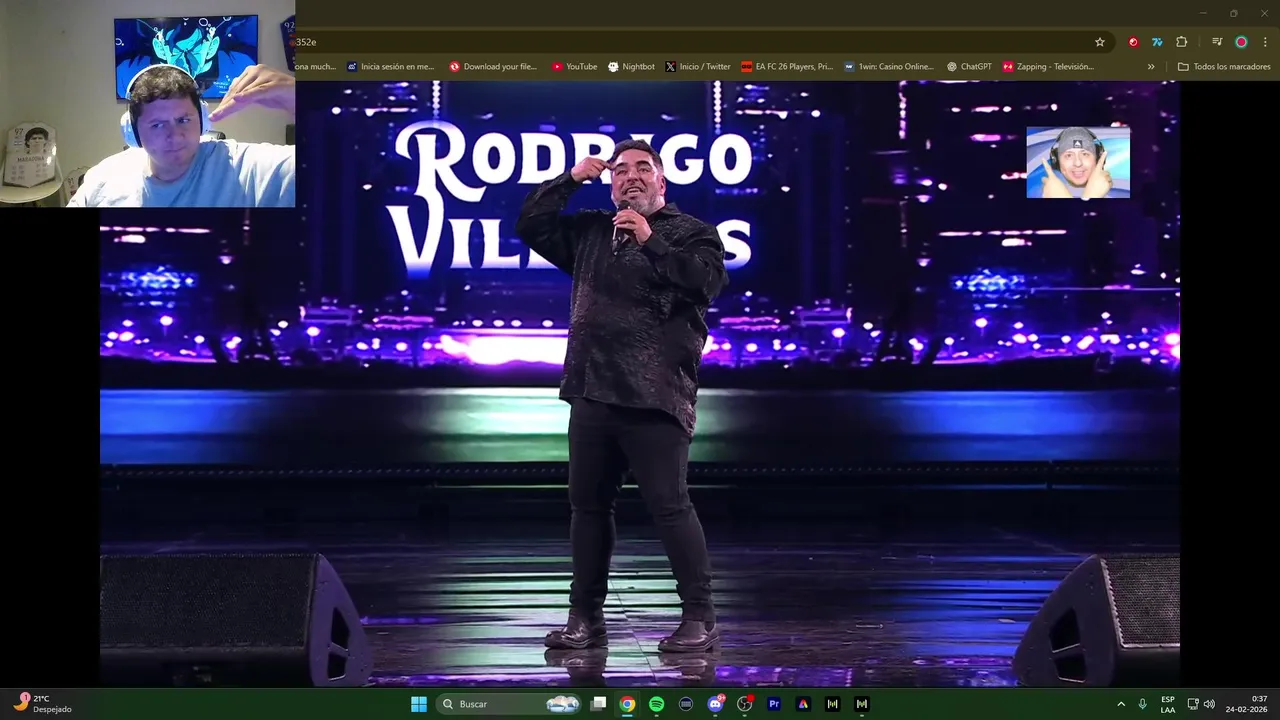Open the YouTube bookmark

tap(574, 67)
